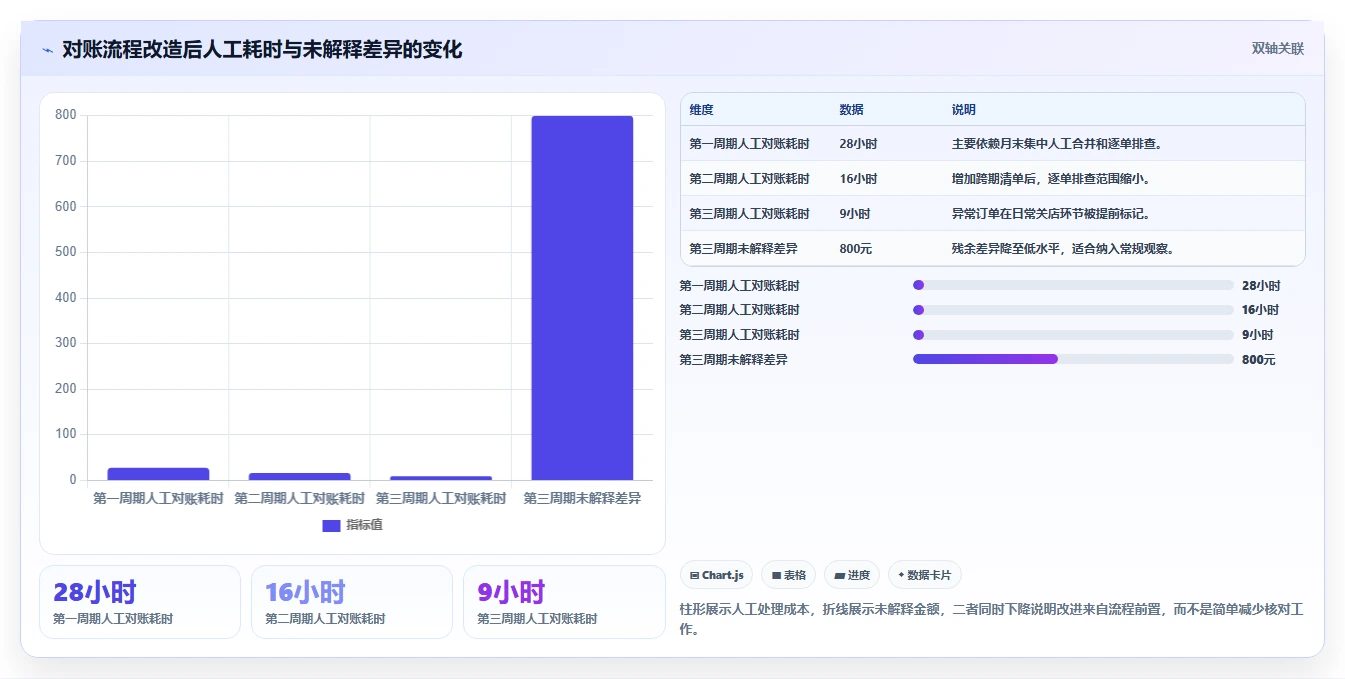Click the 800 tick on the chart y-axis
This screenshot has height=679, width=1345.
tap(65, 115)
